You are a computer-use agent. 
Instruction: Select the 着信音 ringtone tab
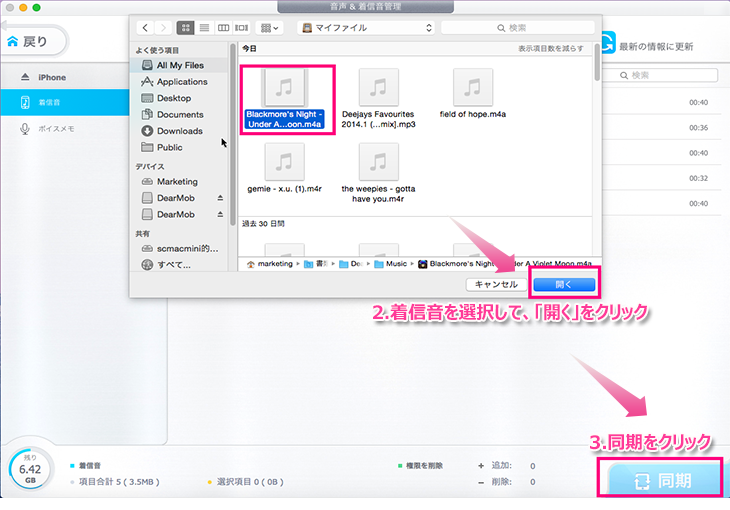[65, 102]
